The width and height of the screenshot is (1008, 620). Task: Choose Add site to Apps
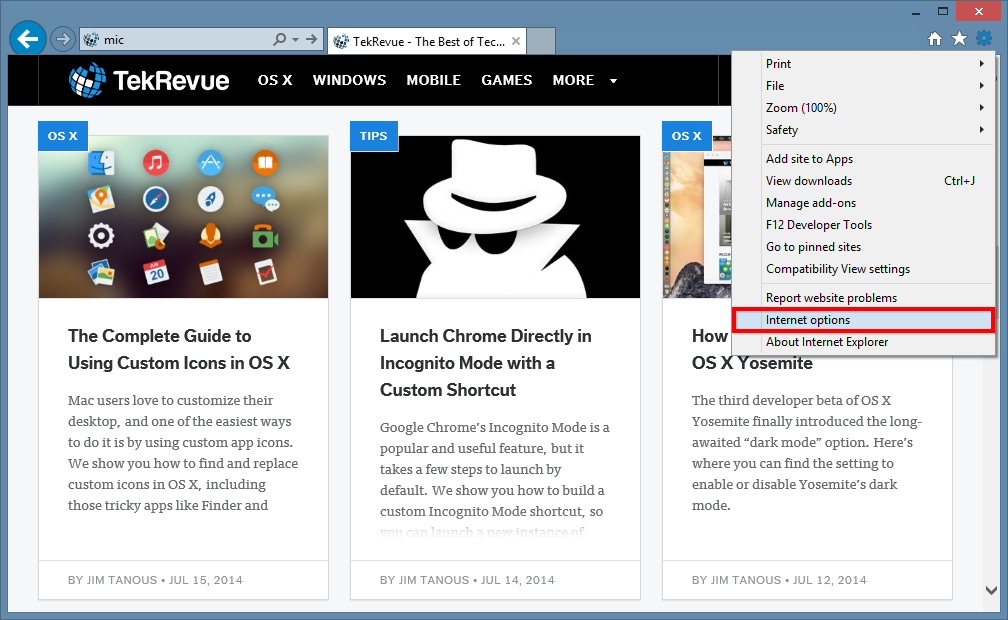863,159
